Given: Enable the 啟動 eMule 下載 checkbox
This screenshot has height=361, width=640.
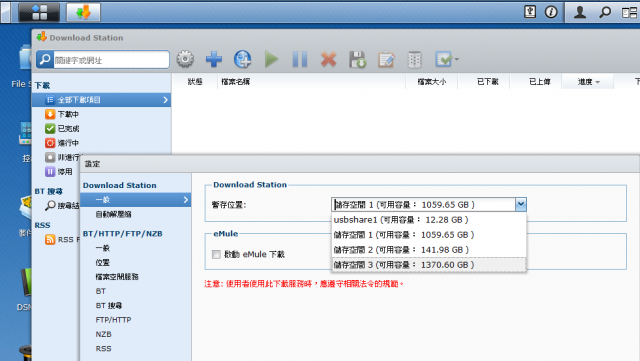Looking at the screenshot, I should (216, 254).
